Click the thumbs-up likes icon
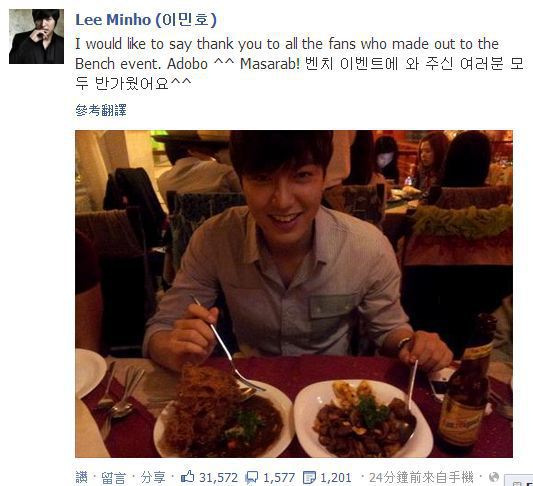Image resolution: width=533 pixels, height=486 pixels. click(x=187, y=477)
